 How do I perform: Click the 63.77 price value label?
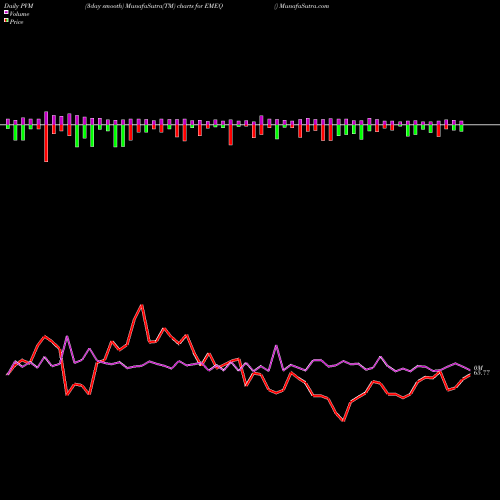(x=482, y=373)
